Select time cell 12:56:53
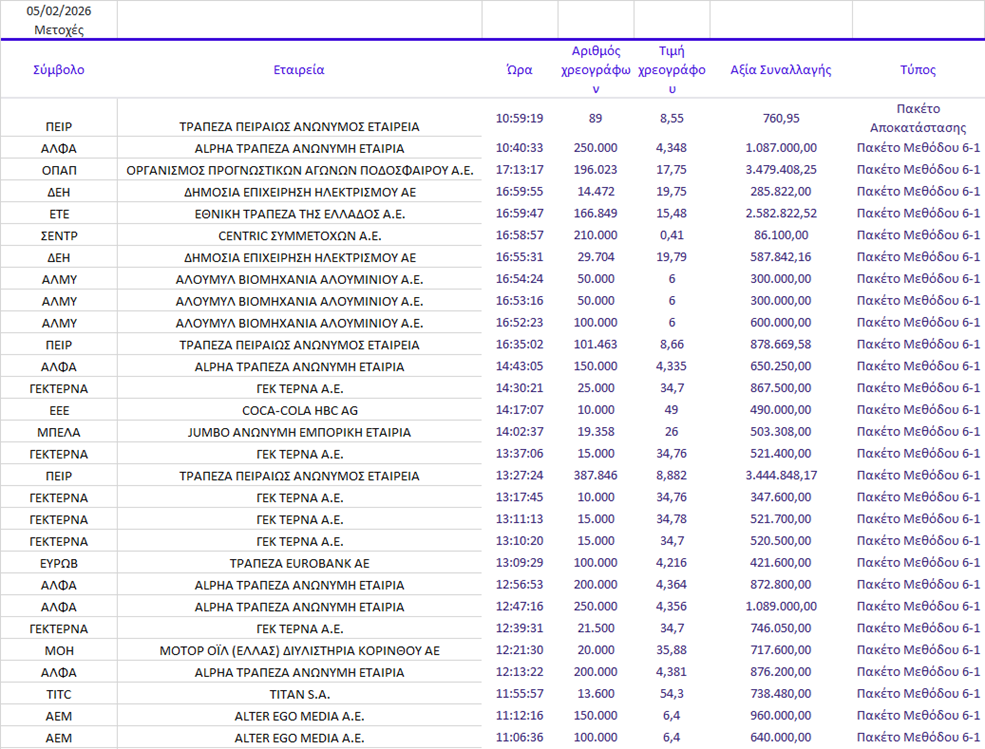 coord(520,585)
